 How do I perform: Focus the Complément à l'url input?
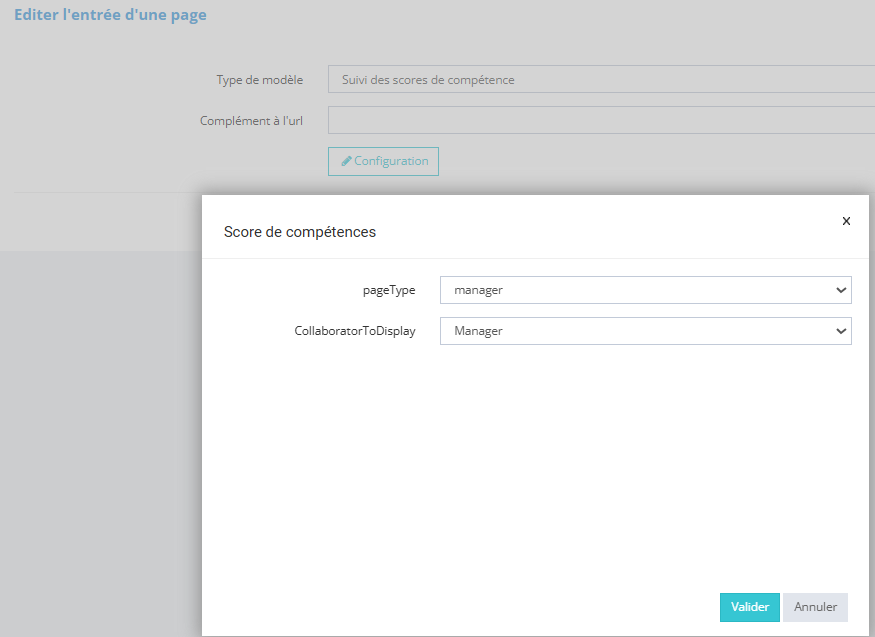click(x=600, y=121)
